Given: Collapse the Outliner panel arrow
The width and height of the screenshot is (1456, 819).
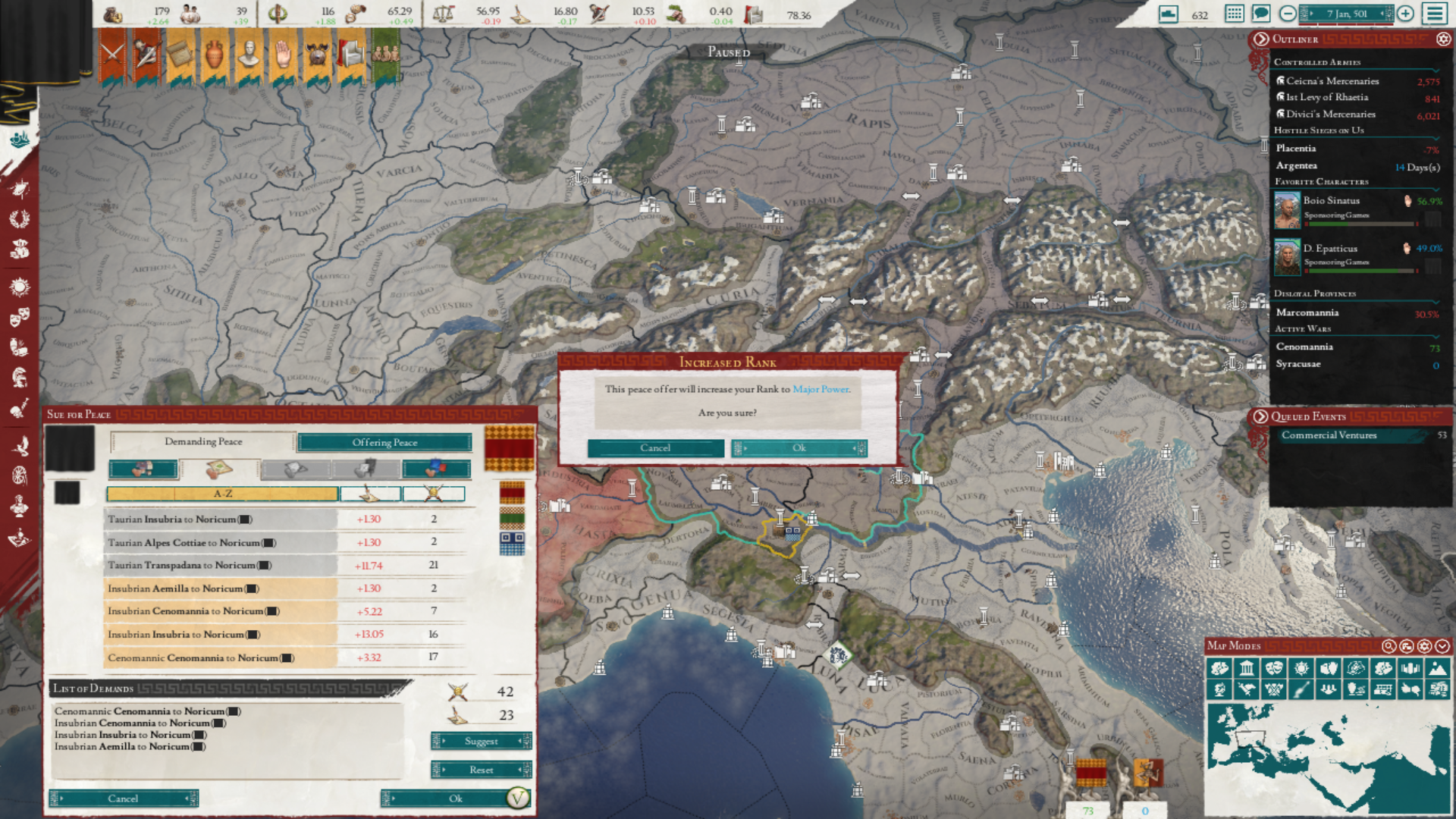Looking at the screenshot, I should click(x=1260, y=39).
